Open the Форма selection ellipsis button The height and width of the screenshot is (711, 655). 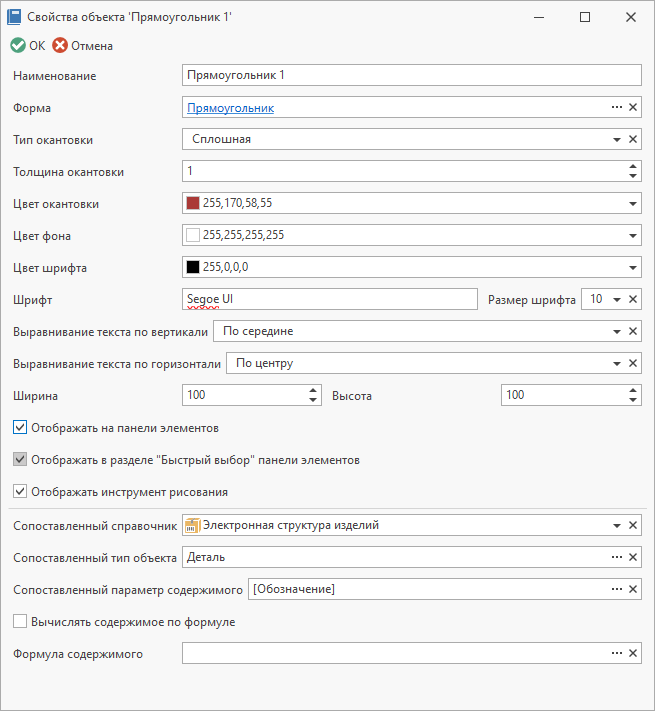pyautogui.click(x=616, y=107)
